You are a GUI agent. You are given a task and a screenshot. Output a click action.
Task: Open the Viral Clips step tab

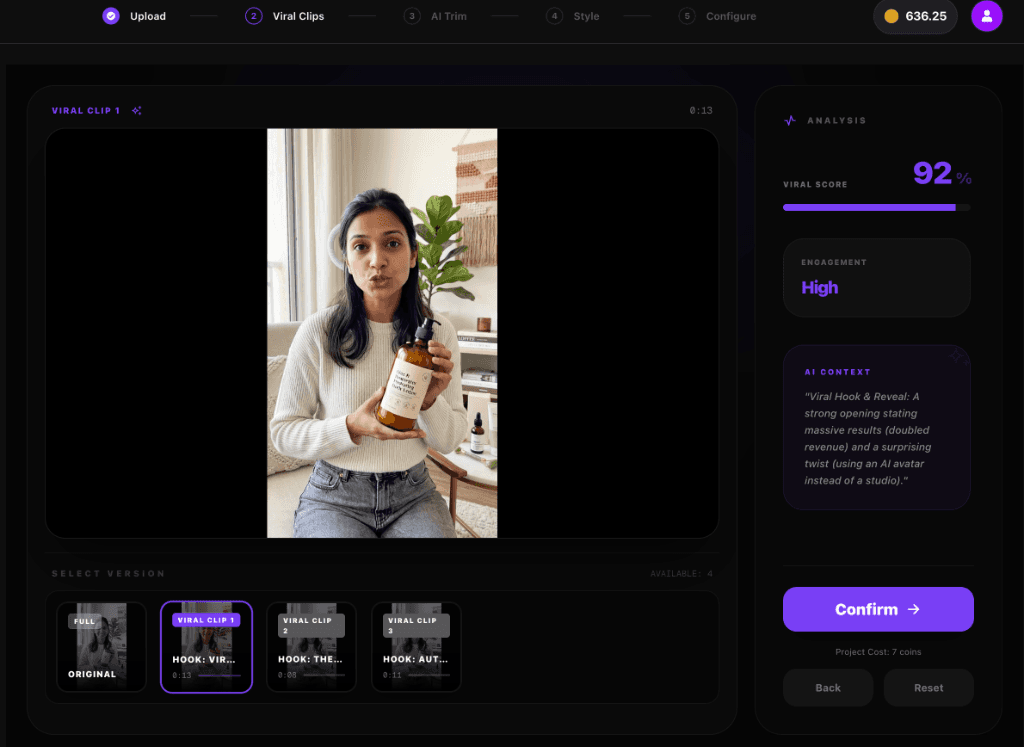point(285,16)
